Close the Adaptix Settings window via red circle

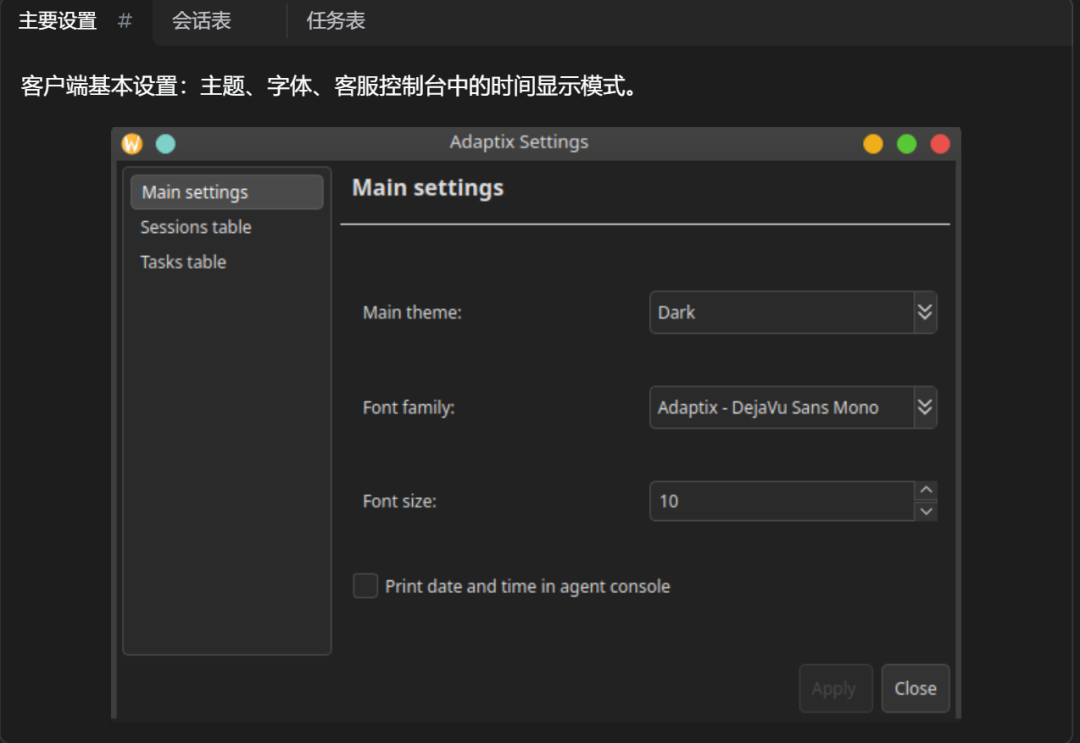940,144
